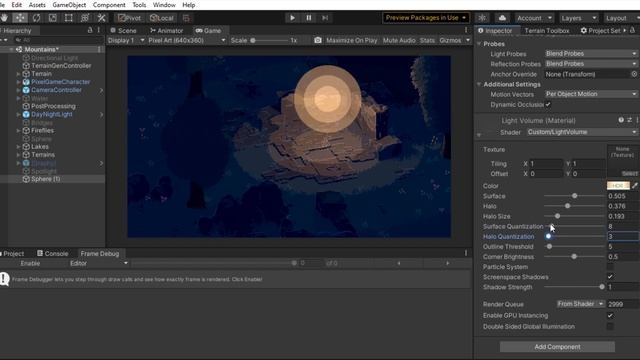This screenshot has height=360, width=640.
Task: Collapse the Probes section
Action: point(479,44)
